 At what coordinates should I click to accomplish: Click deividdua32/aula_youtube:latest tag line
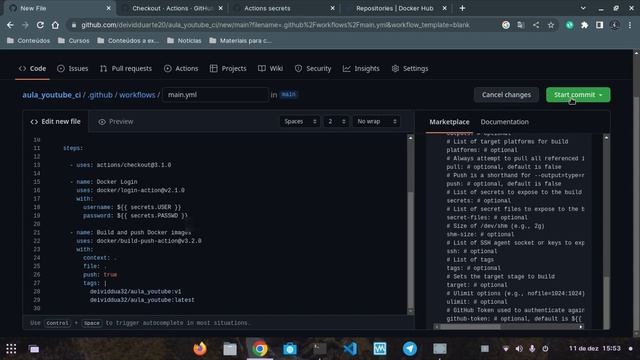tap(142, 300)
